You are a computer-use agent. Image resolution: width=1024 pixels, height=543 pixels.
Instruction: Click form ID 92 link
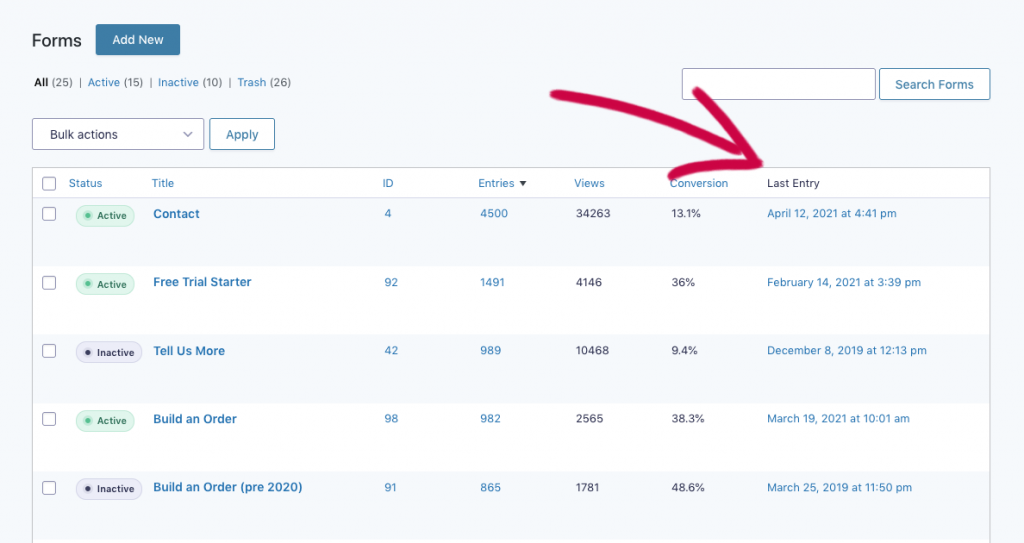391,282
